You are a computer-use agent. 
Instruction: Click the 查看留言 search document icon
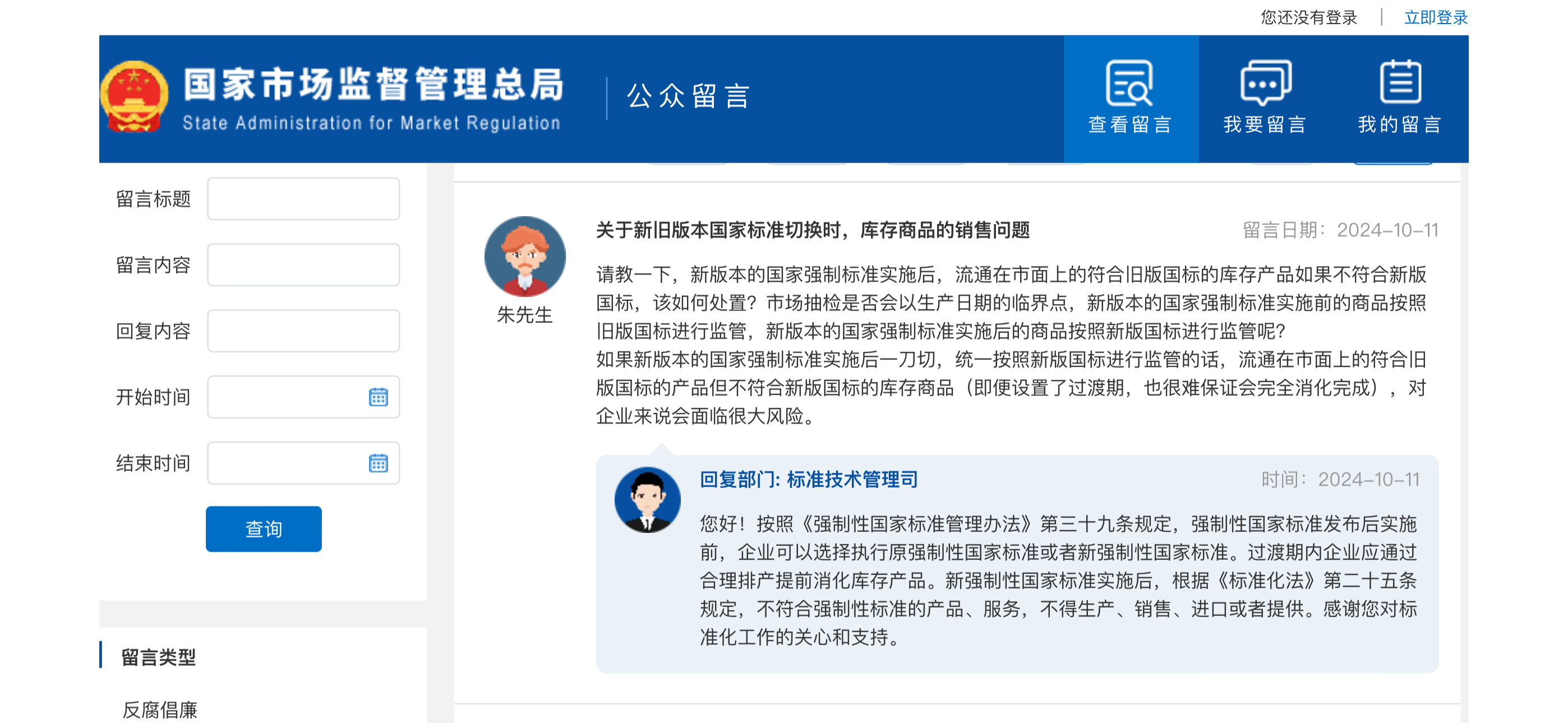click(x=1130, y=83)
